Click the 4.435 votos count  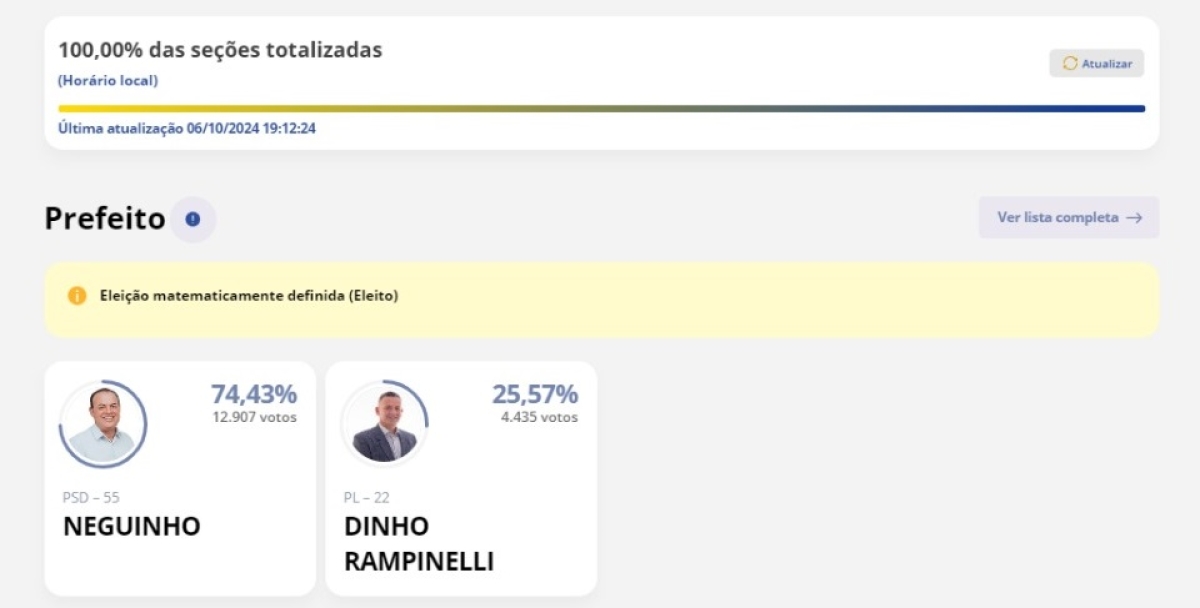(x=539, y=417)
